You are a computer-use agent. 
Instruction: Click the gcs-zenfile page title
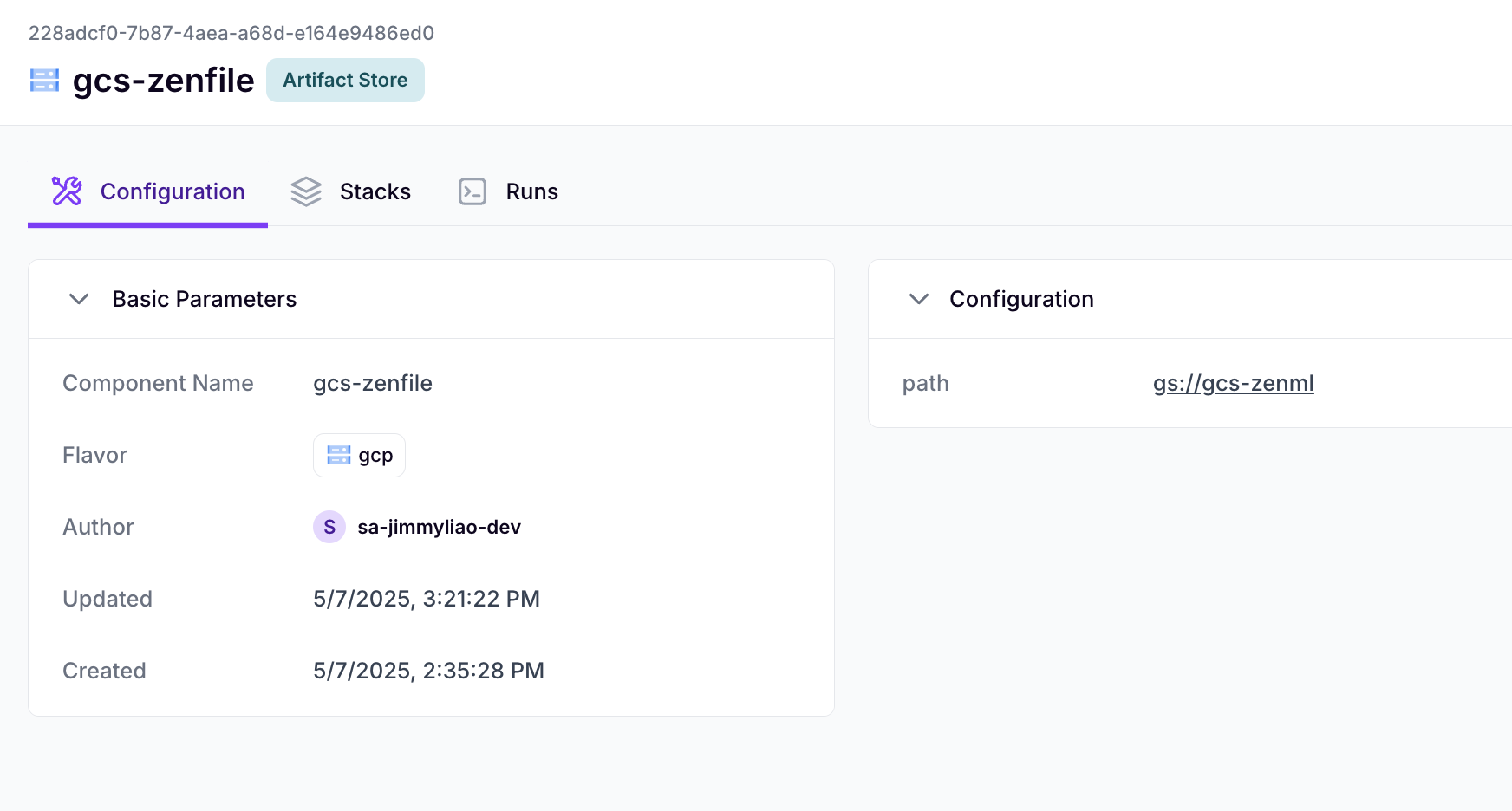click(163, 81)
